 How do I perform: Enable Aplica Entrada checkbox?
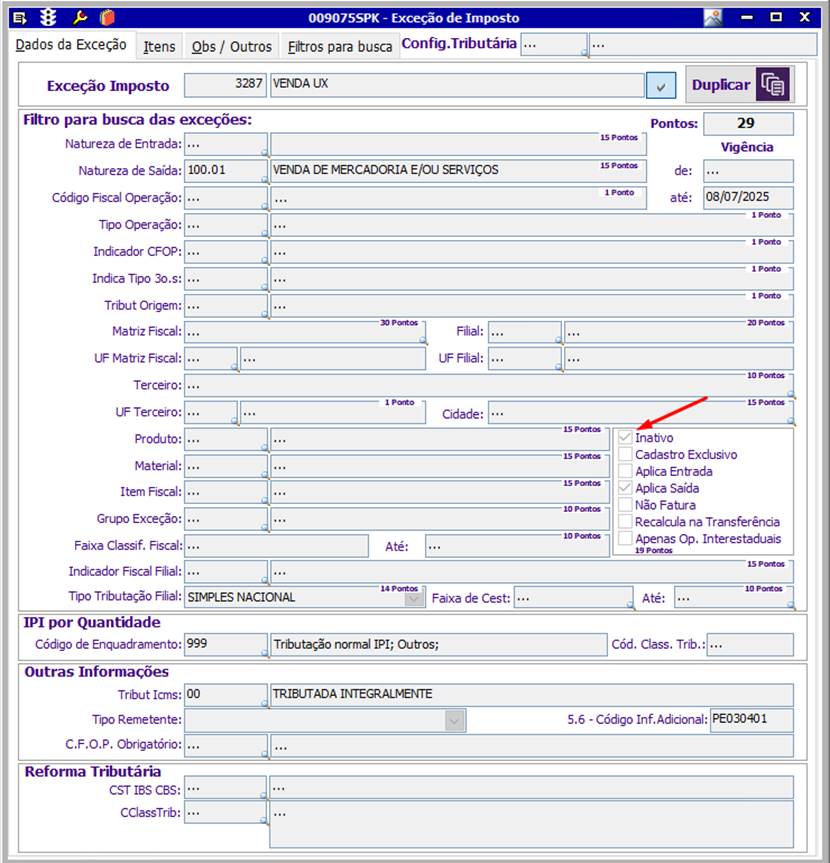(x=625, y=471)
